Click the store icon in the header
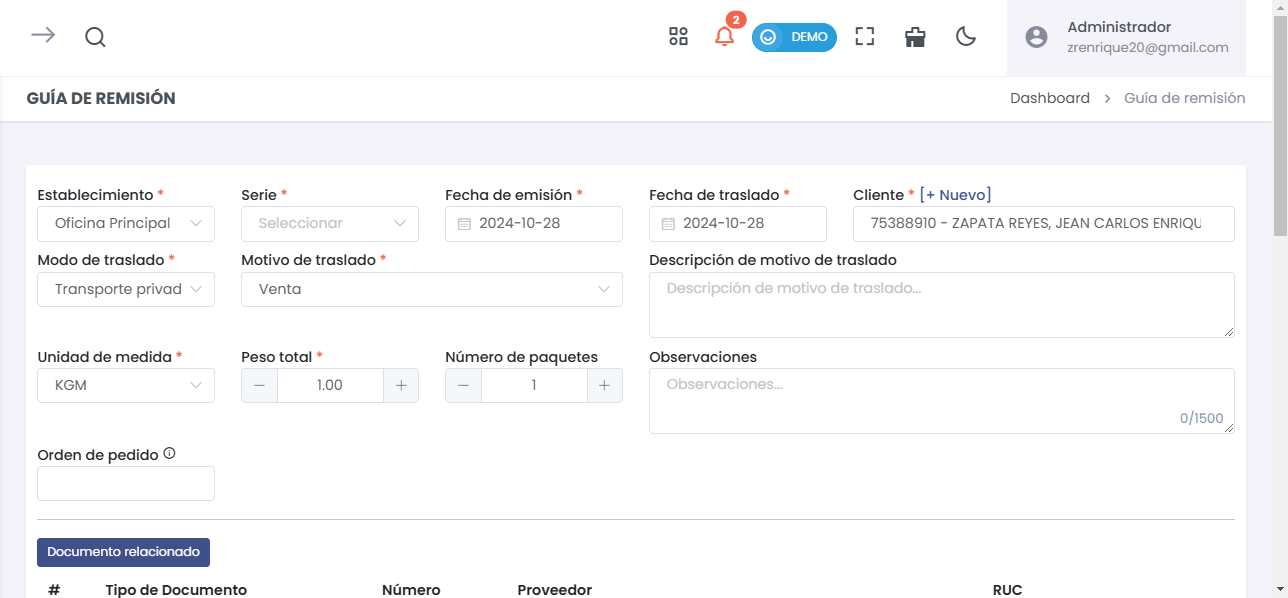The image size is (1288, 598). click(914, 36)
